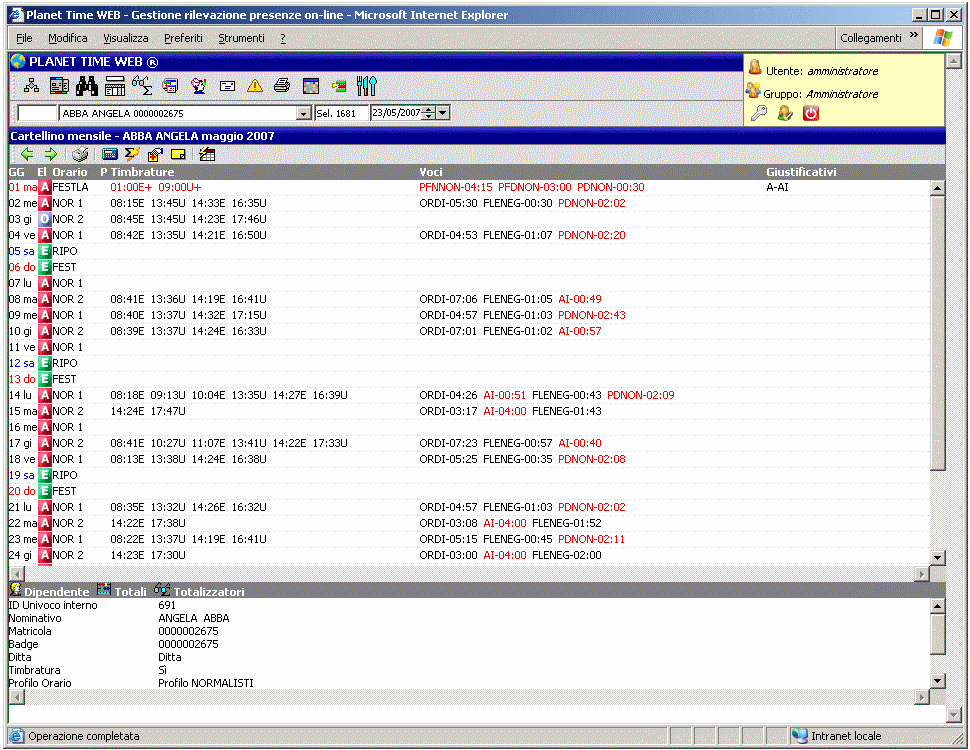970x750 pixels.
Task: Show anomalies via yellow warning triangle
Action: pos(255,86)
